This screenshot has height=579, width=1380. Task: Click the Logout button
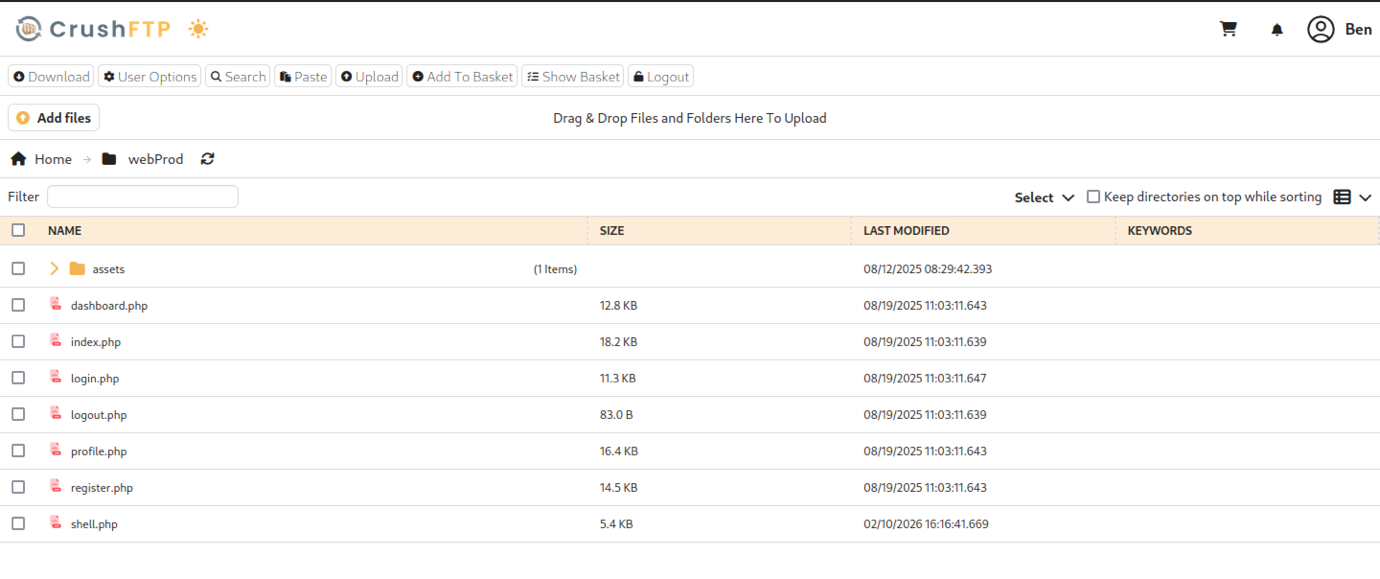point(661,77)
